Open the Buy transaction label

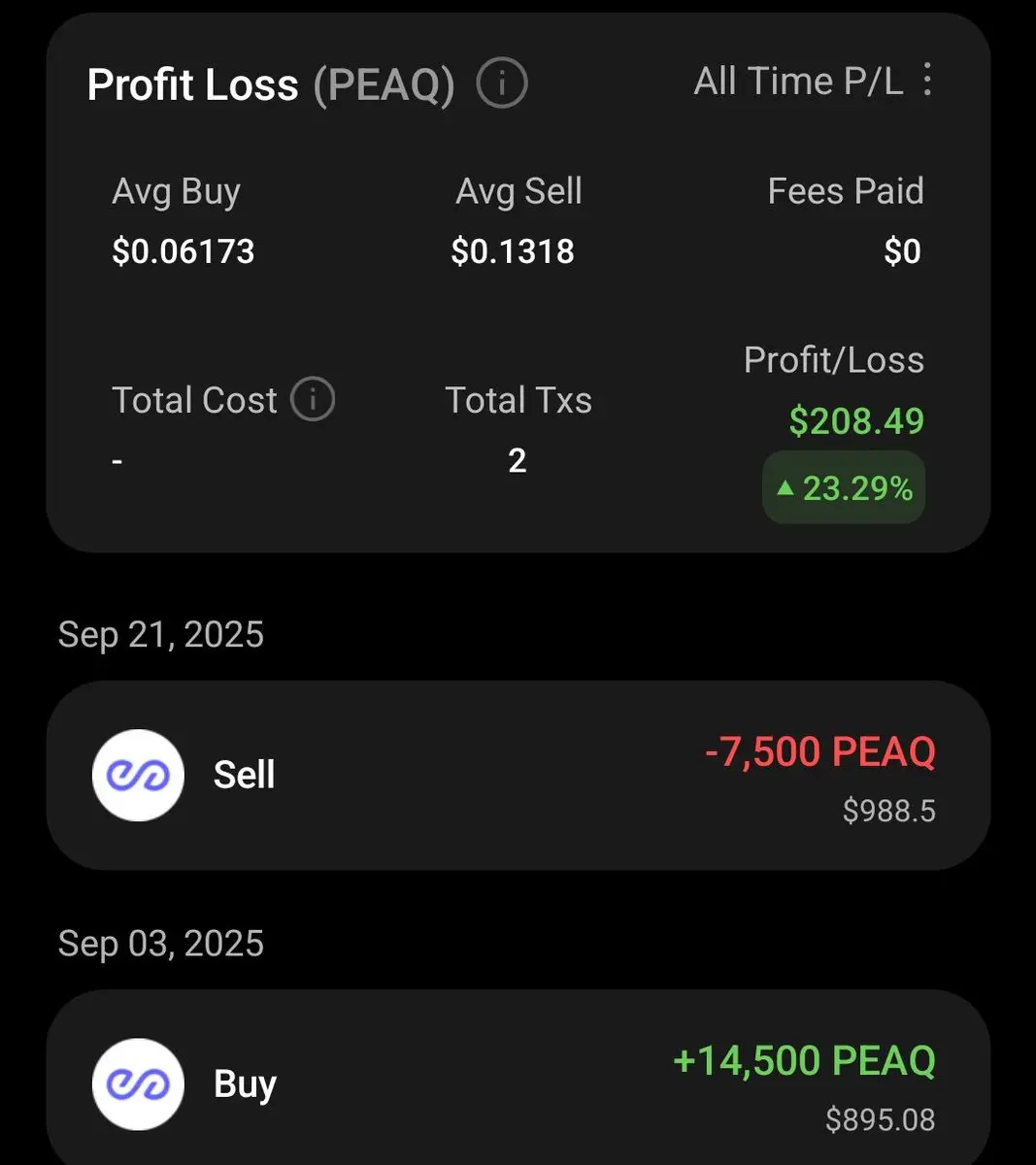[x=245, y=1083]
